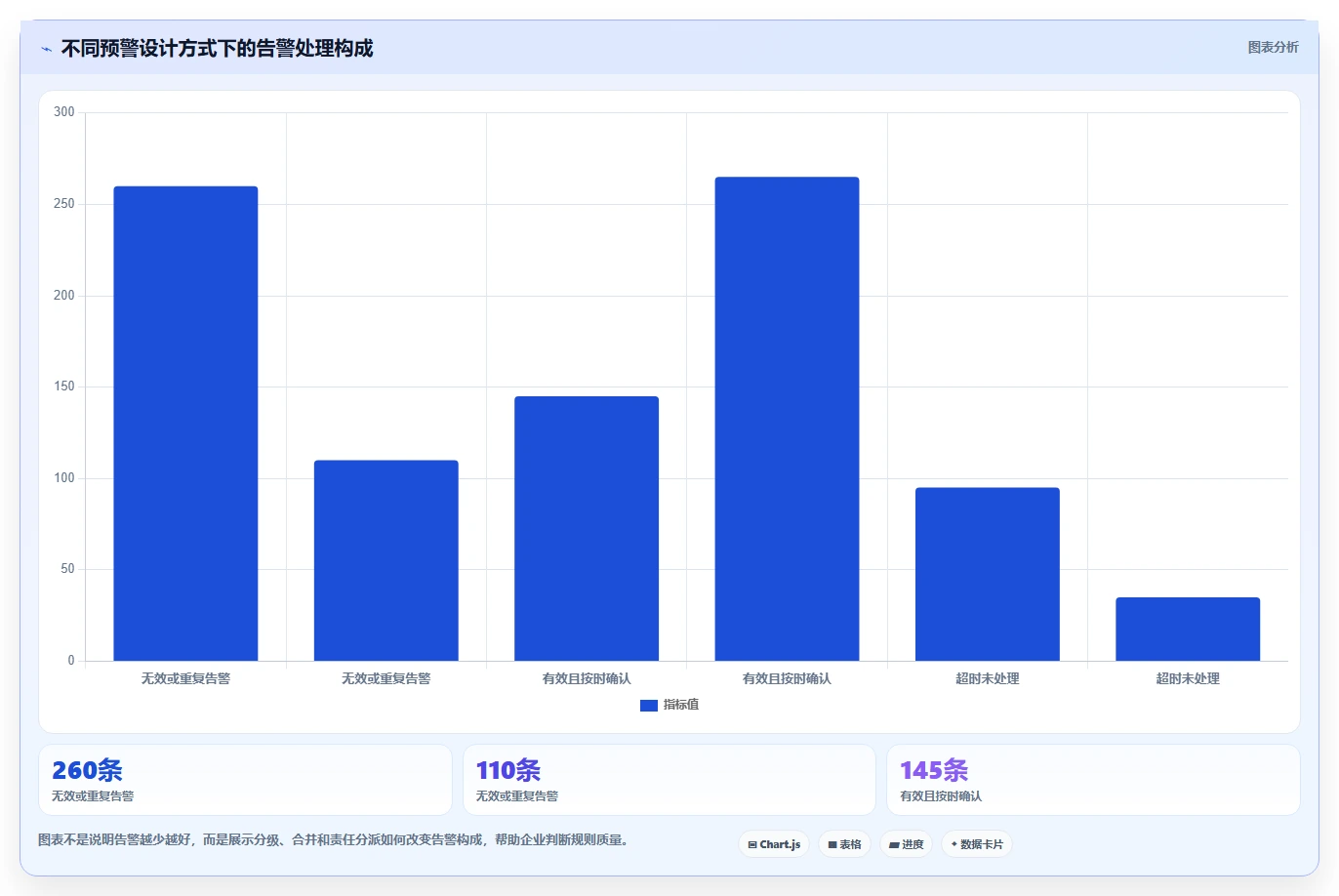Click the y-axis label 150
Screen dimensions: 1339x896
click(64, 387)
